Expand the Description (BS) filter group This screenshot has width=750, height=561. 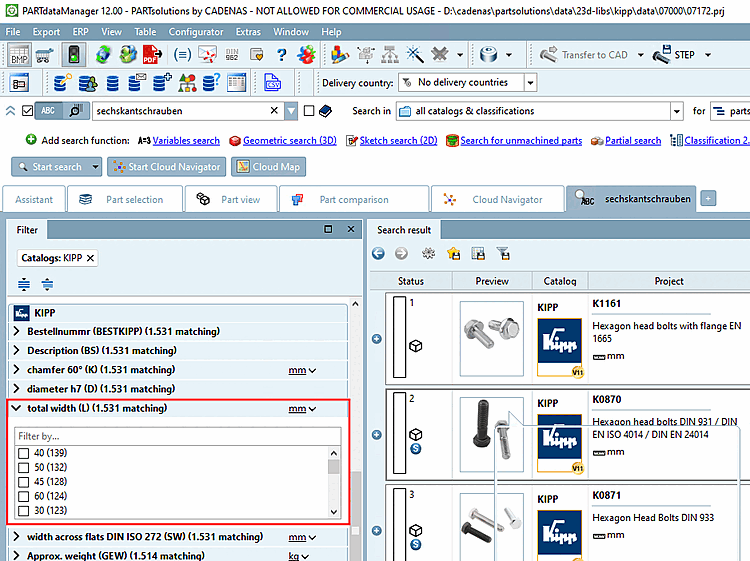(x=16, y=351)
